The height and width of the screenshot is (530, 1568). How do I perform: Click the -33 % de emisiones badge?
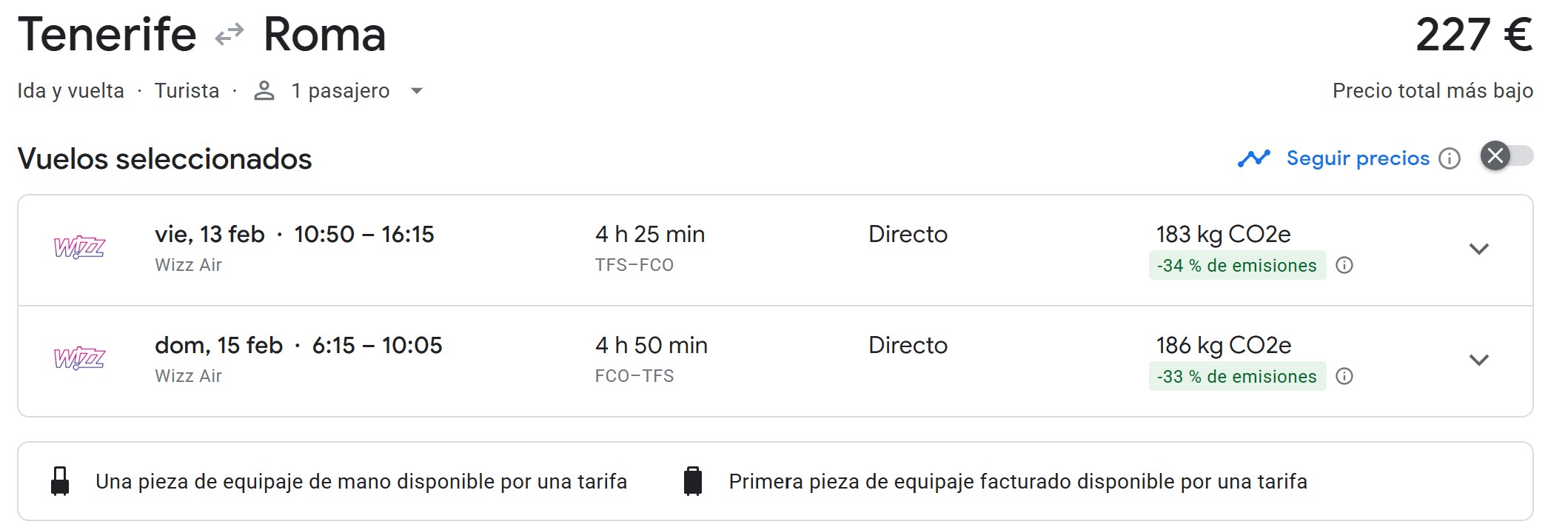1236,377
